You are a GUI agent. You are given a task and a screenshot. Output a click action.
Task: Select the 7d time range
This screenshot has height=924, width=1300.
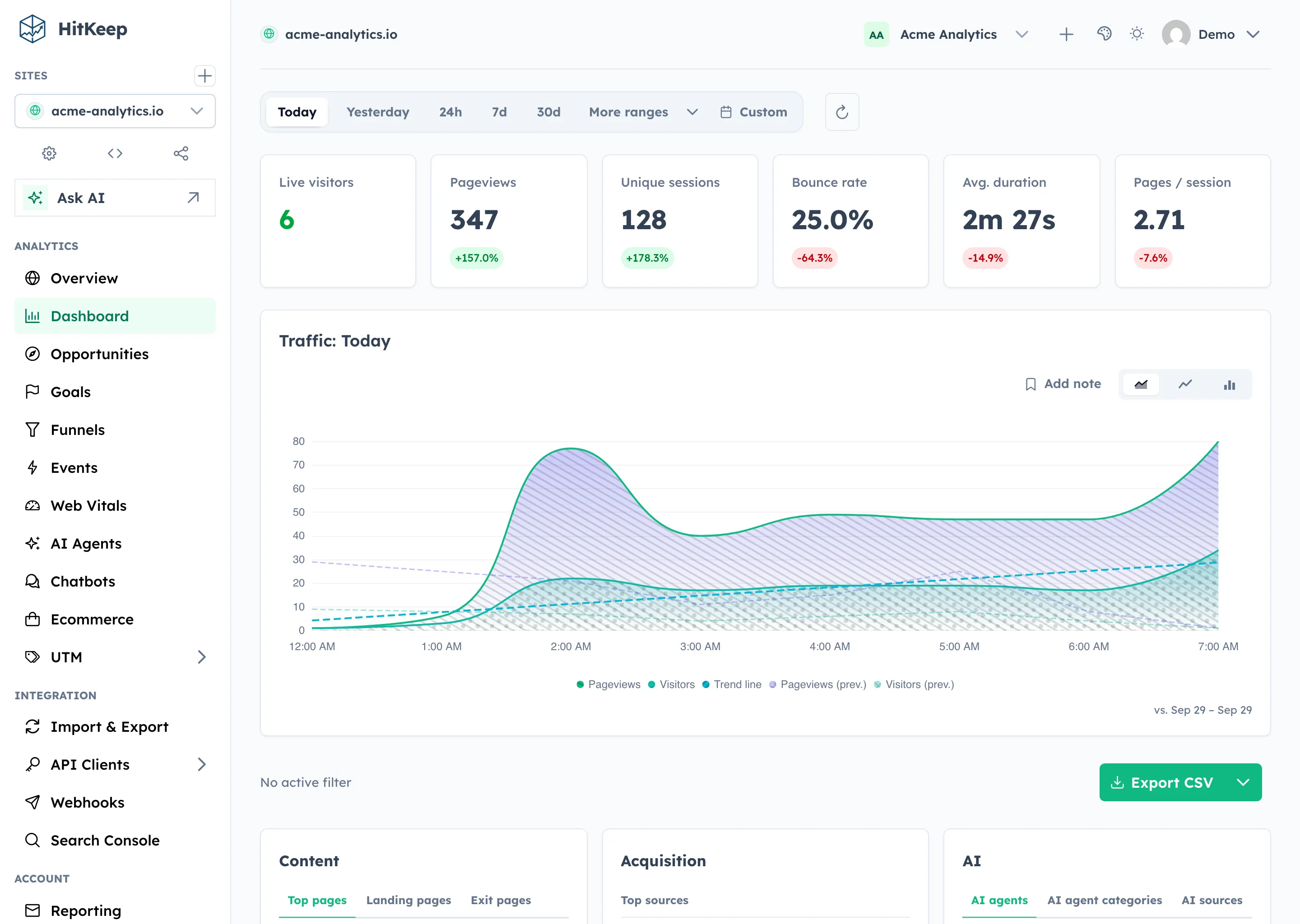coord(499,112)
